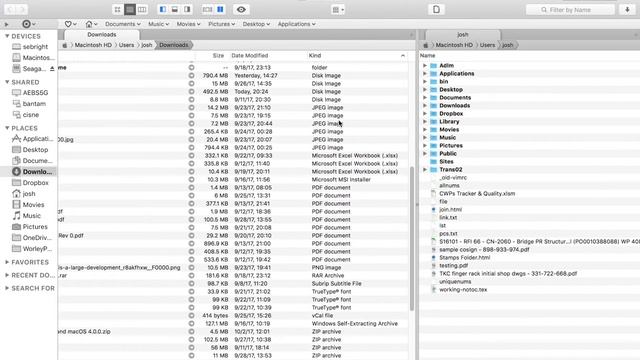Go back using the toolbar back arrow
This screenshot has height=360, width=640.
10,9
